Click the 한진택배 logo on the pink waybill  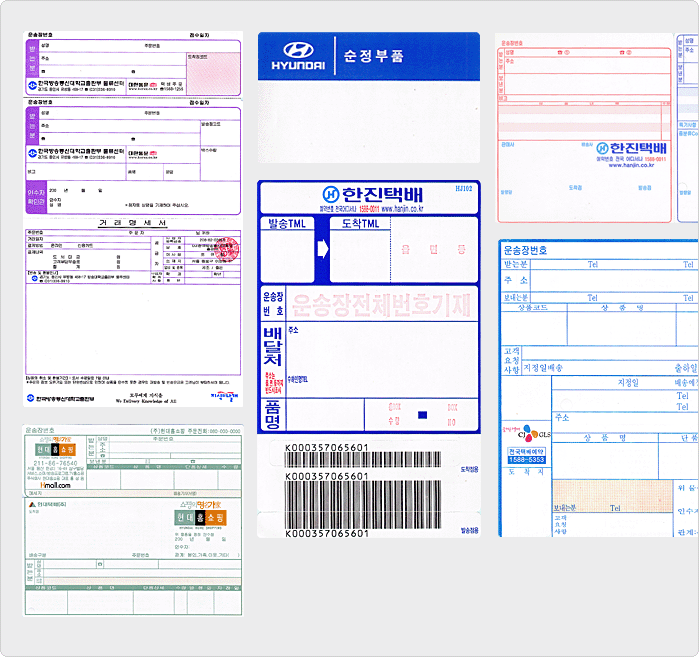click(631, 148)
